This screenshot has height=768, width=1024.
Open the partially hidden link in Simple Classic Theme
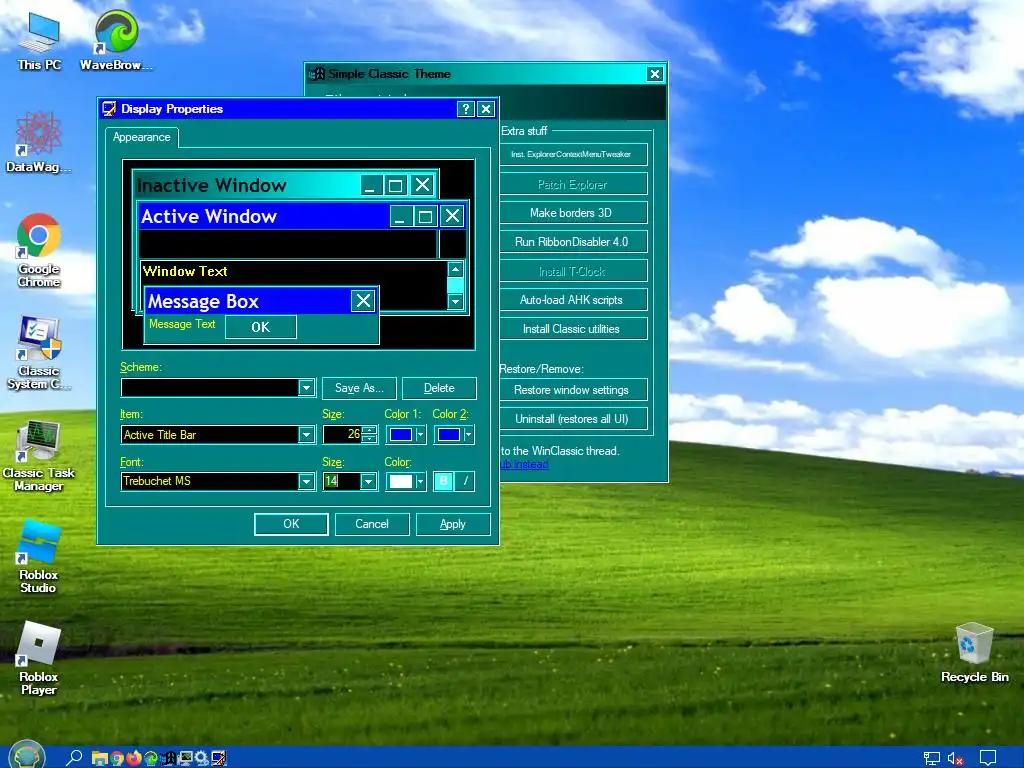click(524, 464)
